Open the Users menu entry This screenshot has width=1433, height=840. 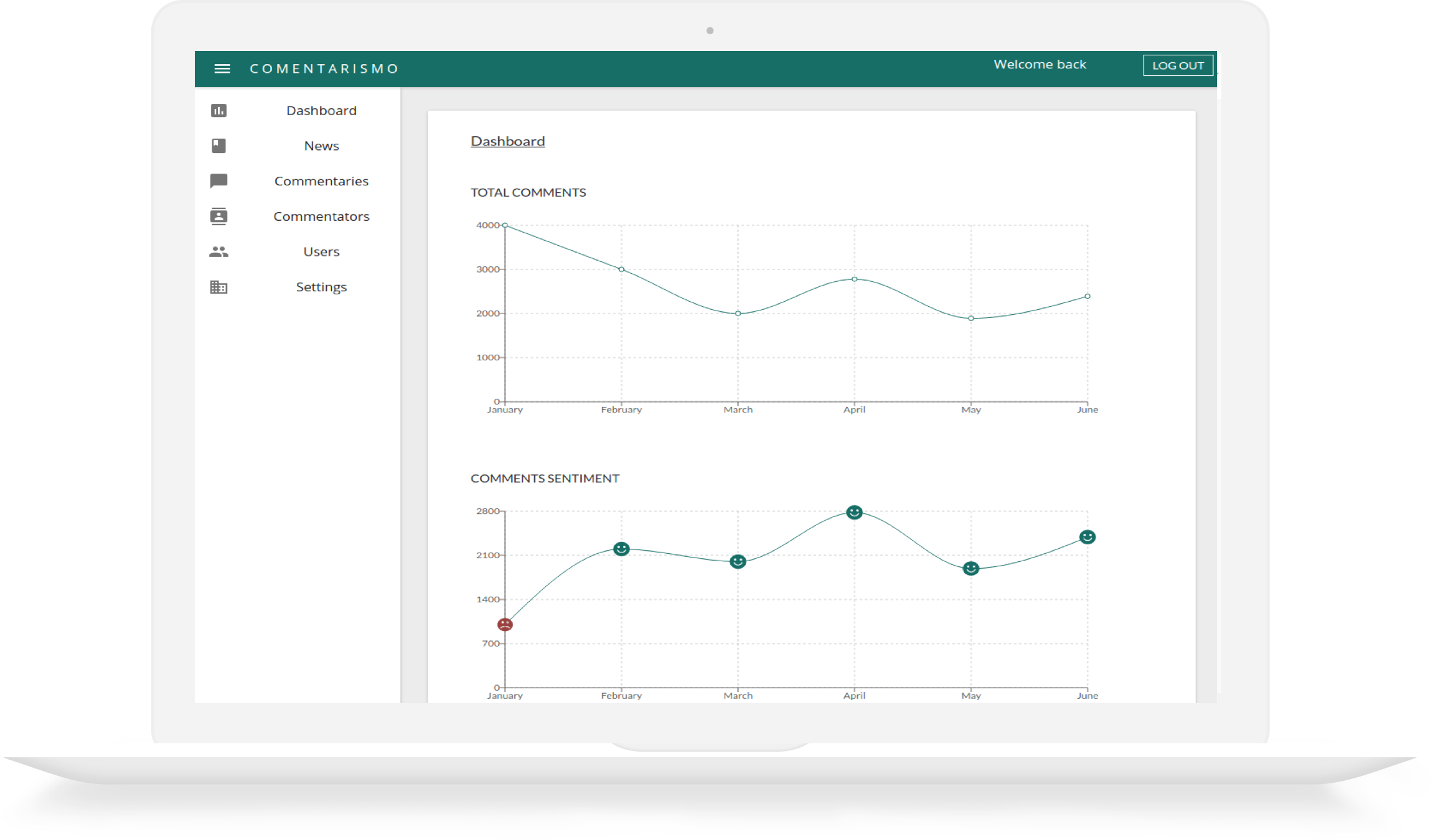point(321,251)
